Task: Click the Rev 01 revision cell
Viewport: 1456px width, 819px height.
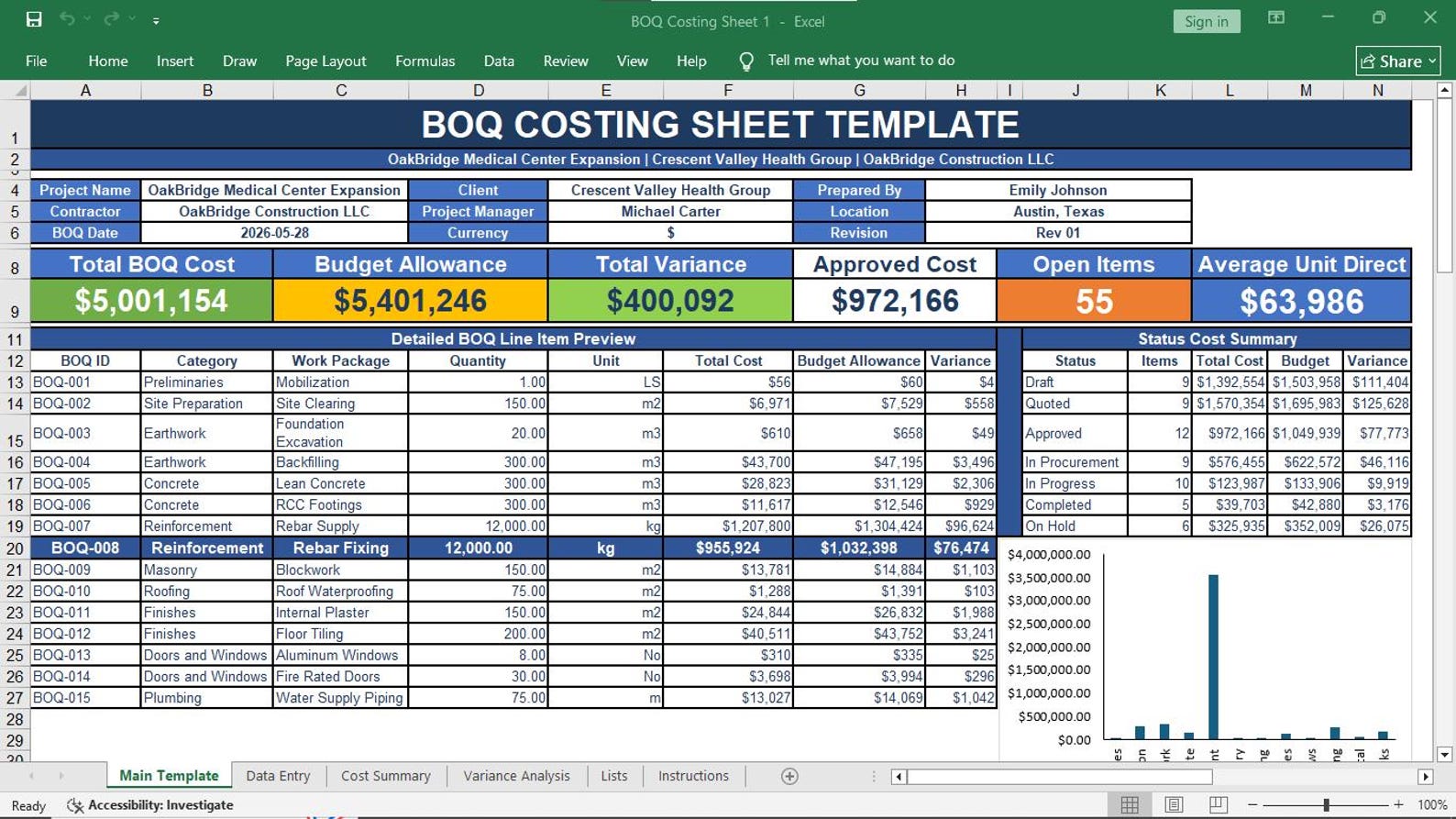Action: [x=1058, y=233]
